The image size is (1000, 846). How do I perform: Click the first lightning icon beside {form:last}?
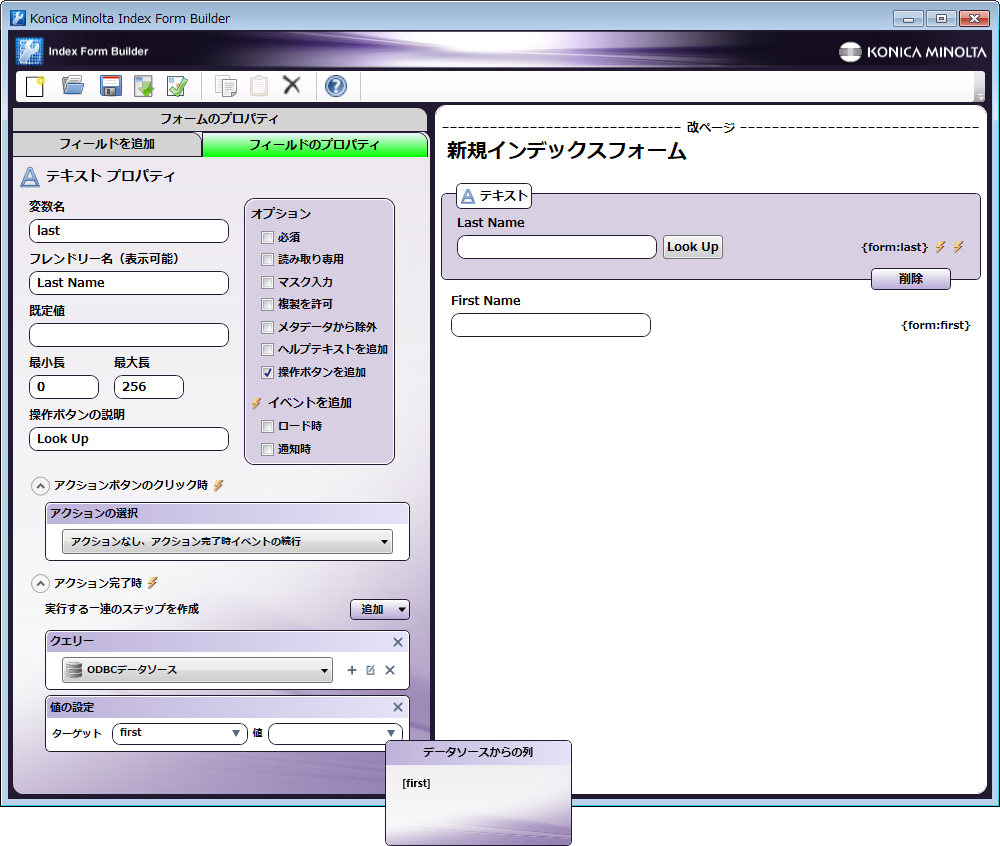tap(941, 247)
